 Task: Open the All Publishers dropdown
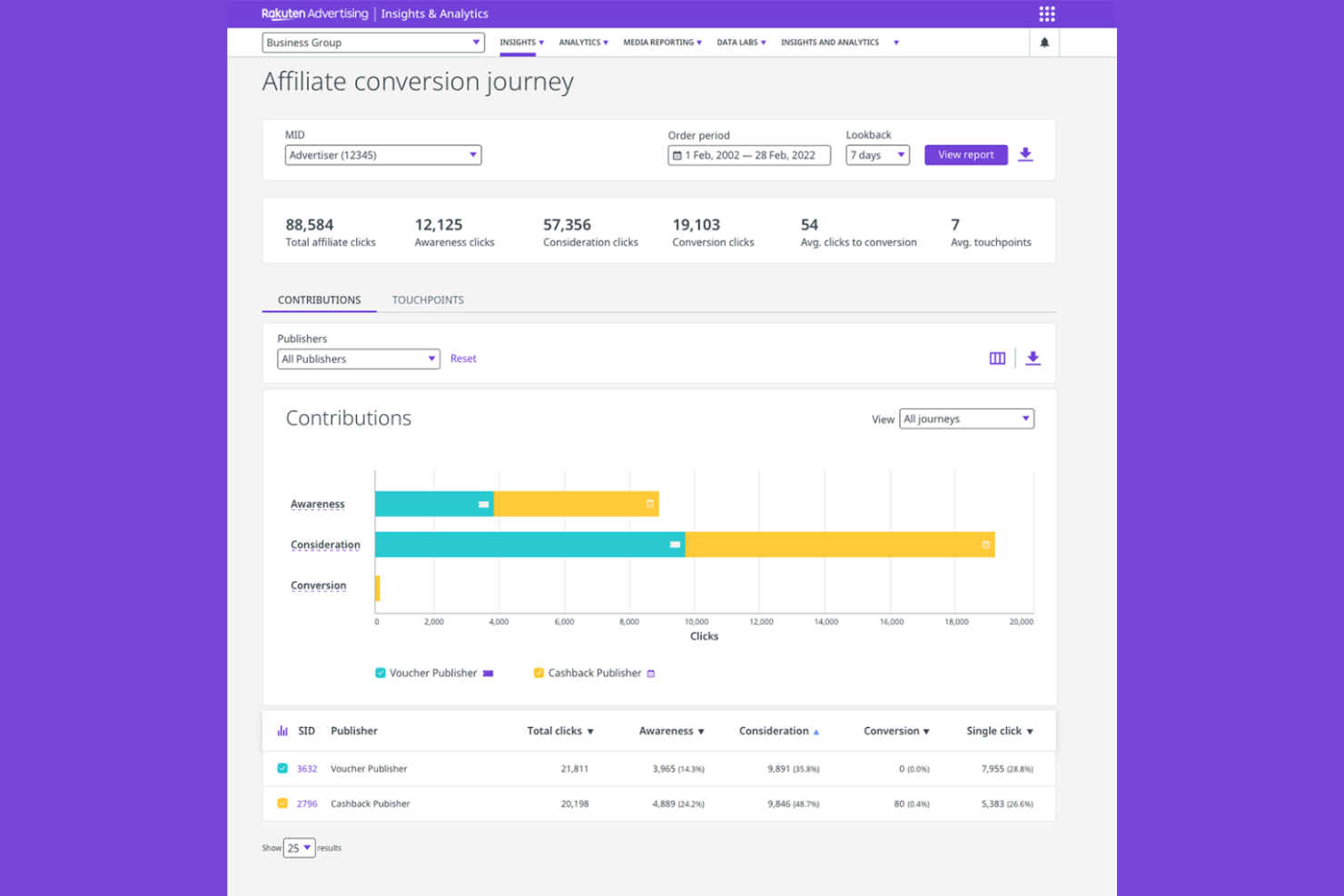pos(359,359)
